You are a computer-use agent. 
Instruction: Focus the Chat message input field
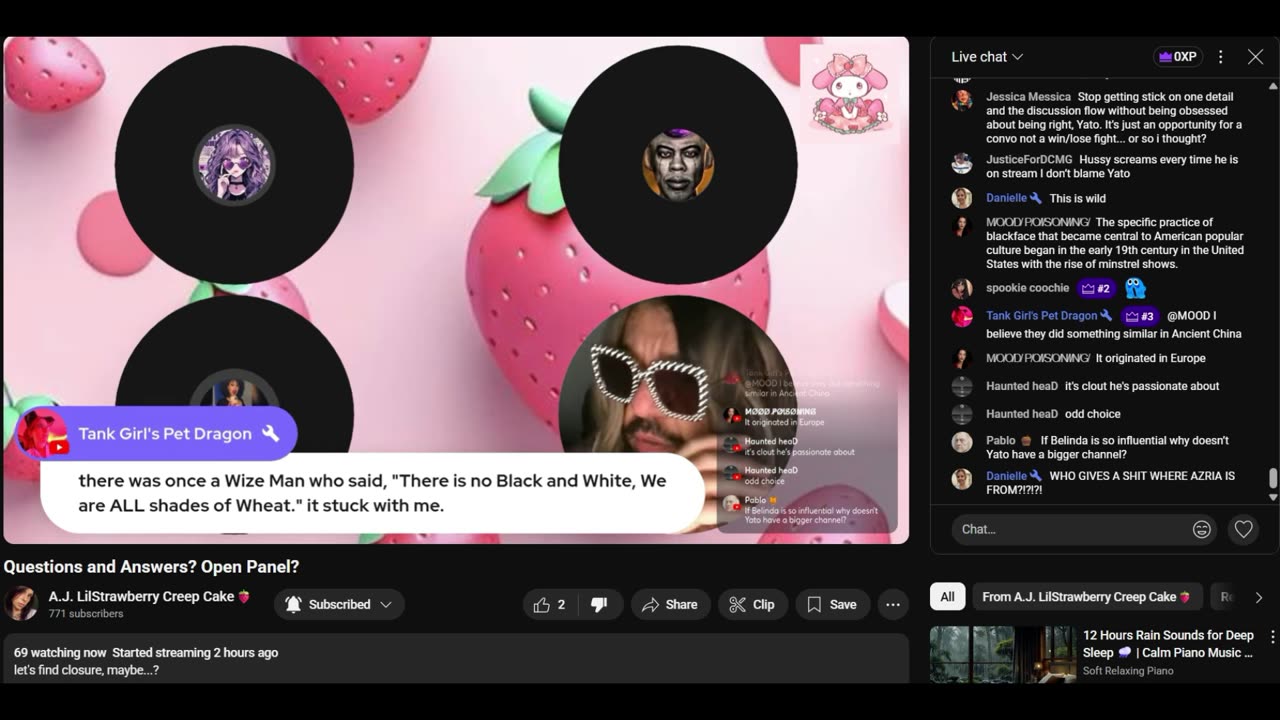[1084, 529]
